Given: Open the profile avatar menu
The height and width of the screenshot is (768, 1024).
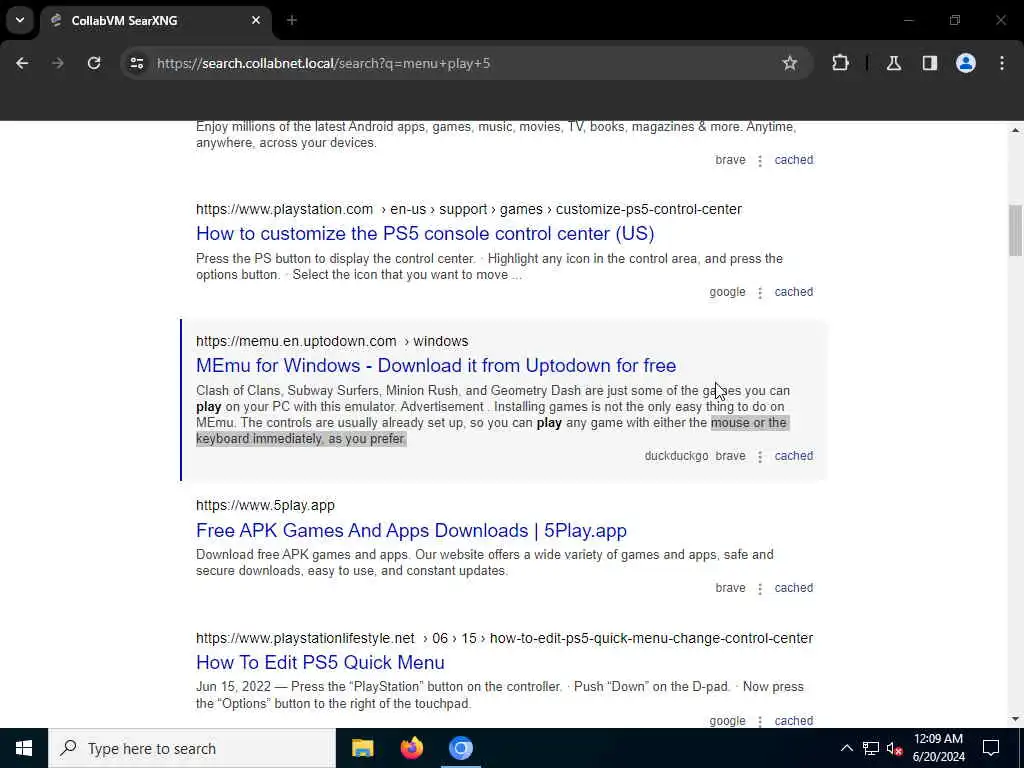Looking at the screenshot, I should pyautogui.click(x=966, y=63).
